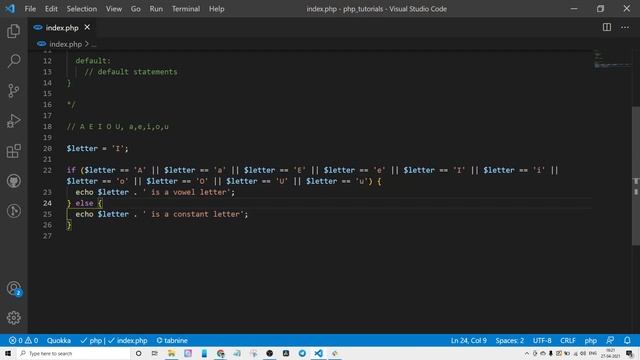
Task: Click the 'default:' keyword on line 12
Action: (93, 60)
